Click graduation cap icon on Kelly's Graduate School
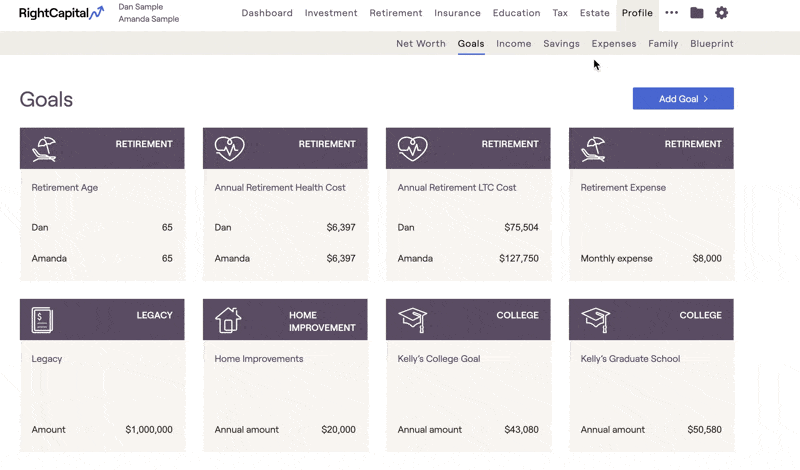This screenshot has width=800, height=470. click(x=595, y=320)
